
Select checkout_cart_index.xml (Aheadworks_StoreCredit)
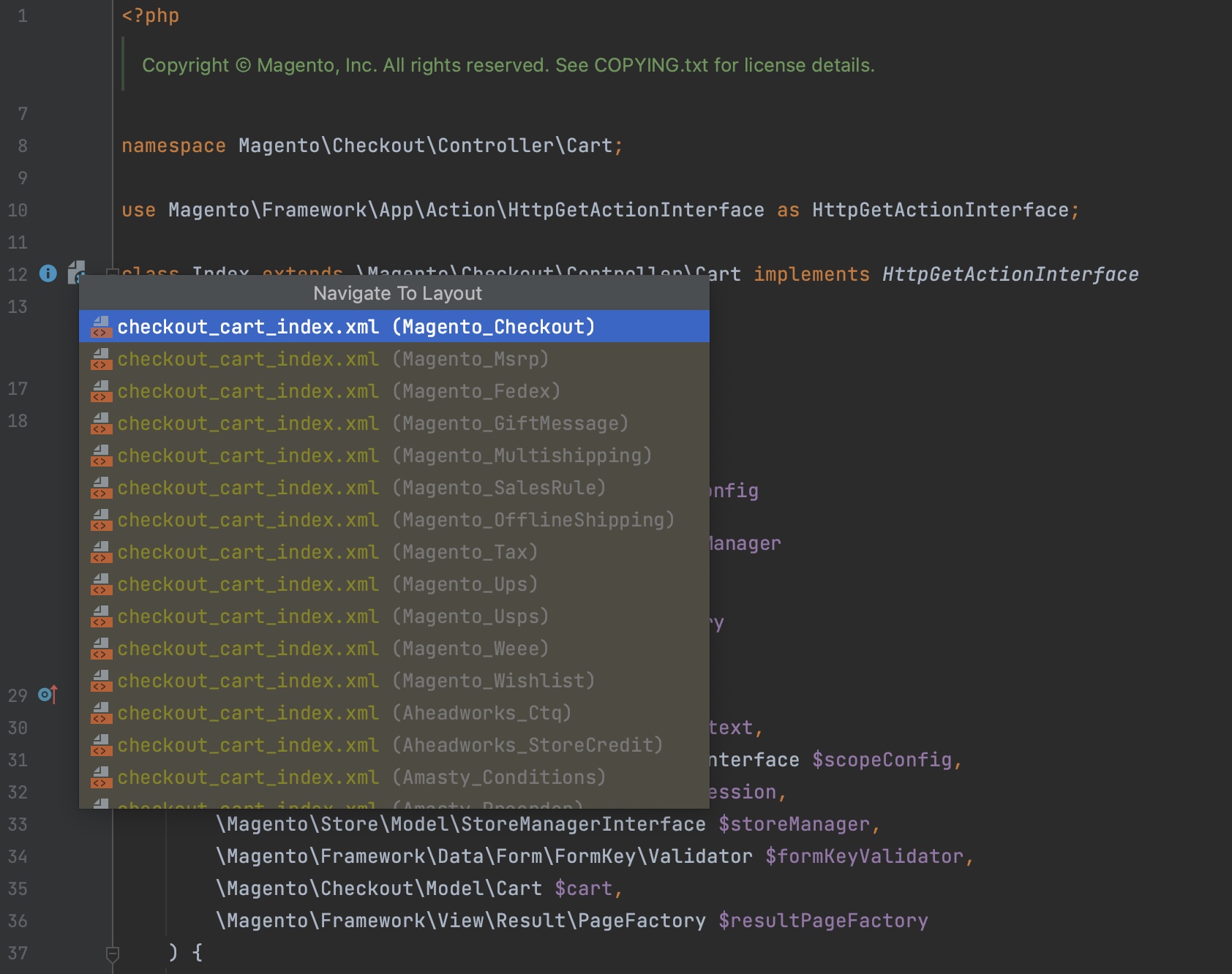(x=394, y=744)
